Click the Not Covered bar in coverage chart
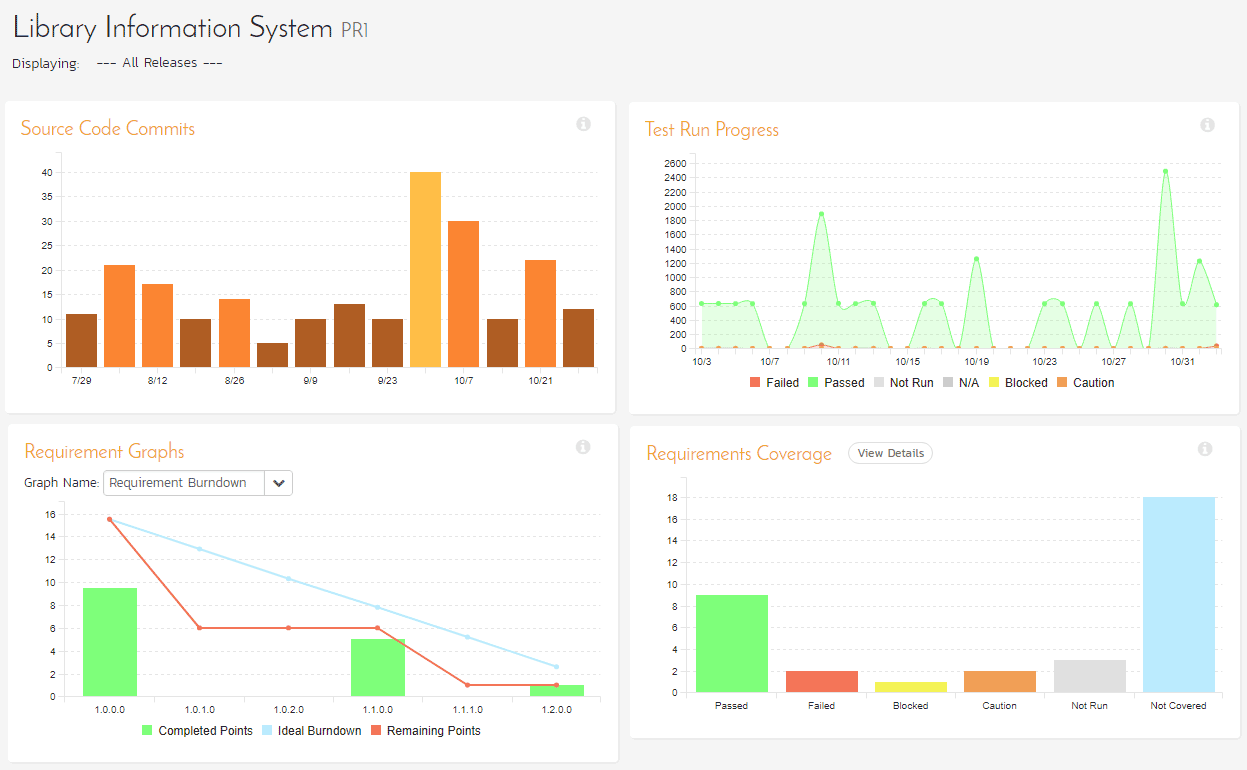The width and height of the screenshot is (1247, 770). tap(1178, 594)
